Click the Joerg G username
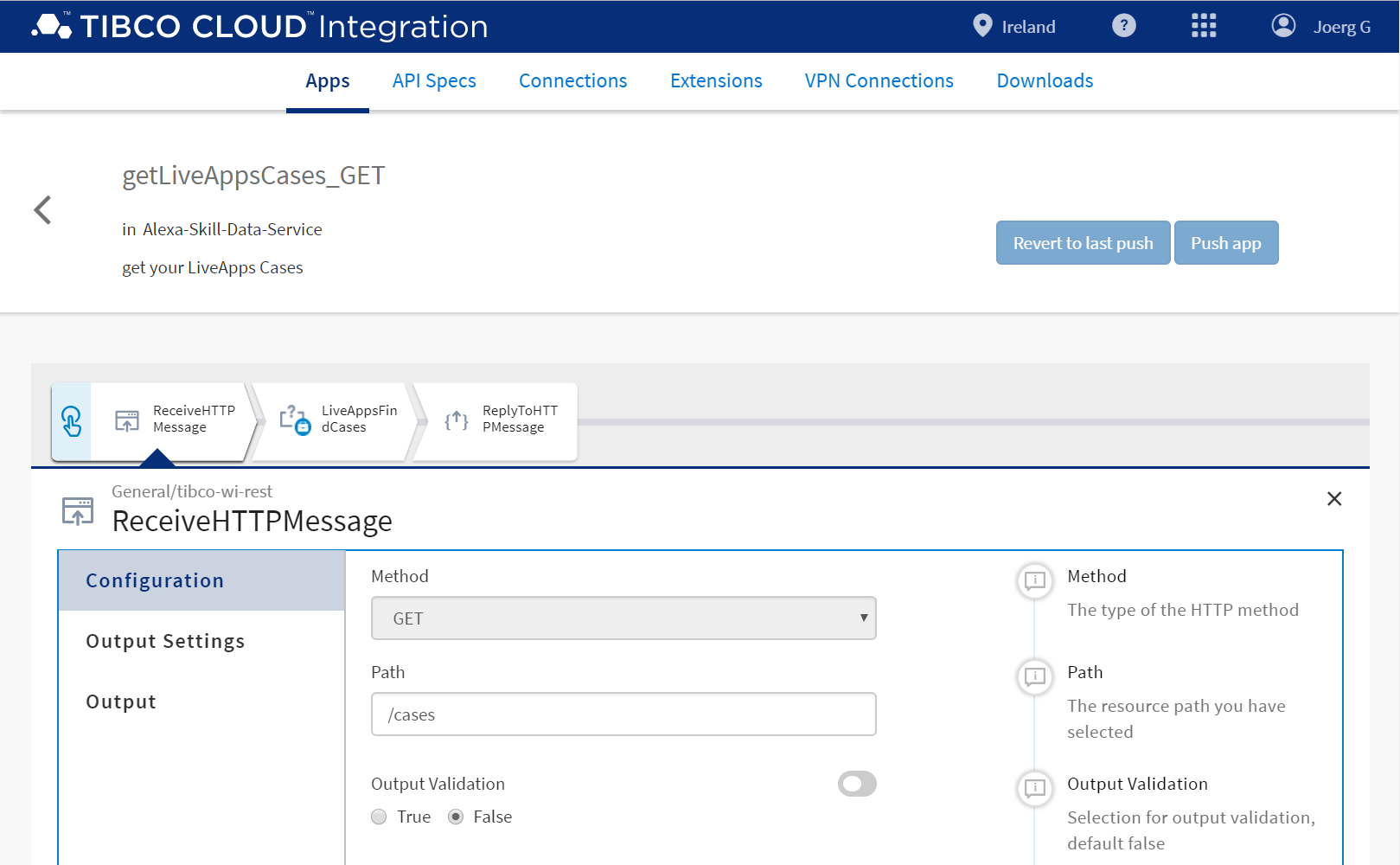This screenshot has height=865, width=1400. 1341,27
